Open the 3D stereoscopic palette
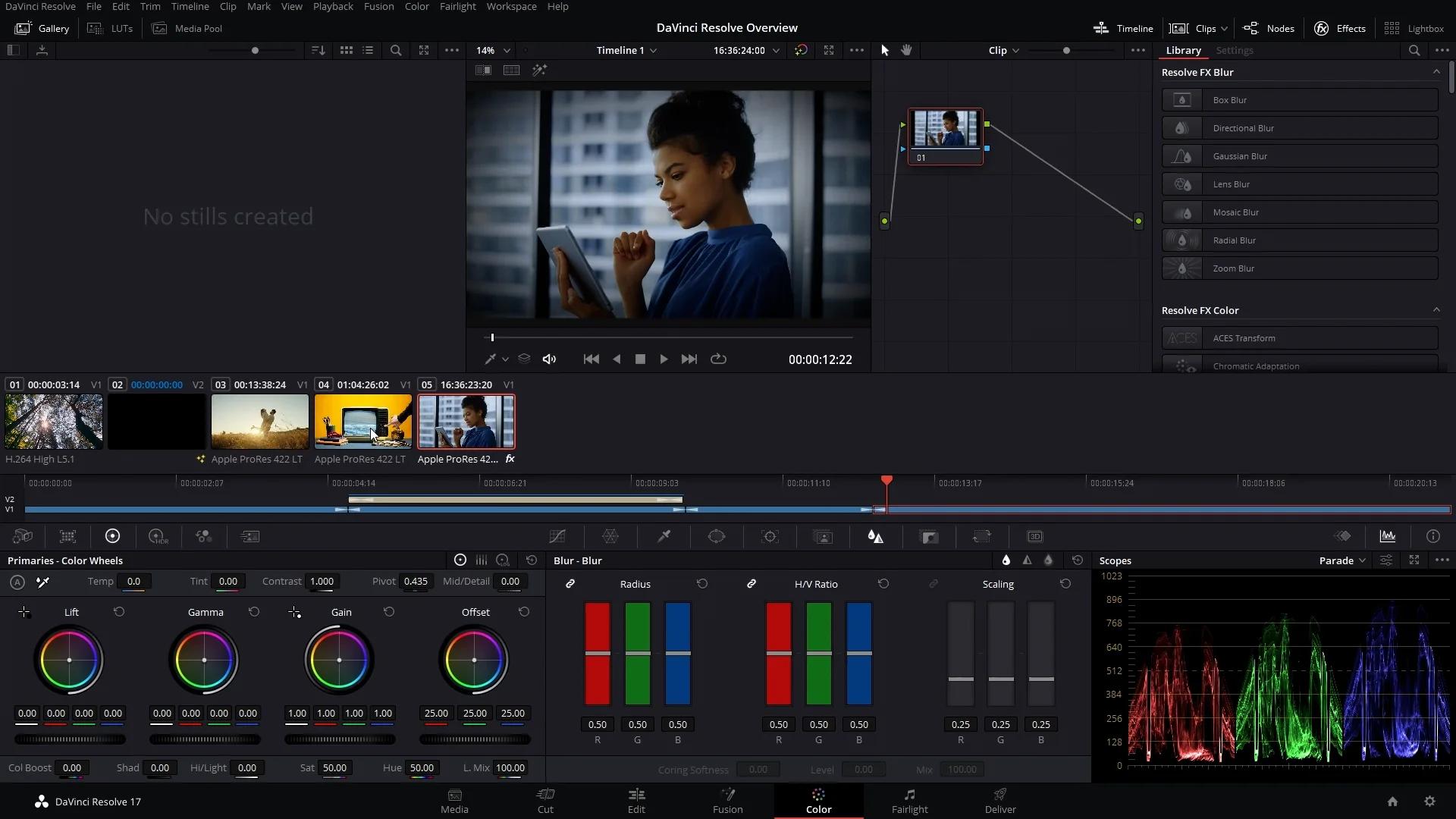The width and height of the screenshot is (1456, 819). pos(1035,537)
